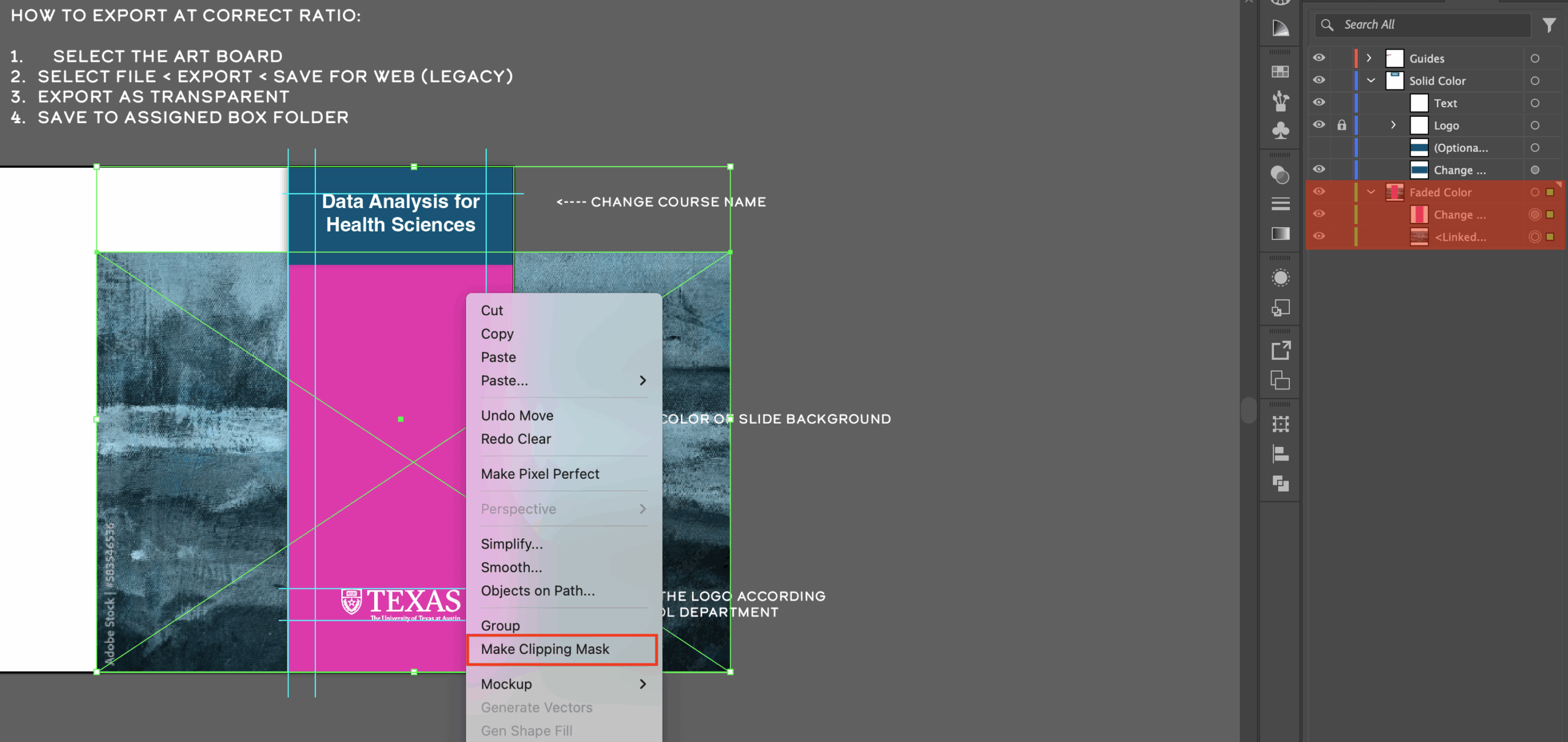Image resolution: width=1568 pixels, height=742 pixels.
Task: Hide the Guides layer
Action: (x=1319, y=58)
